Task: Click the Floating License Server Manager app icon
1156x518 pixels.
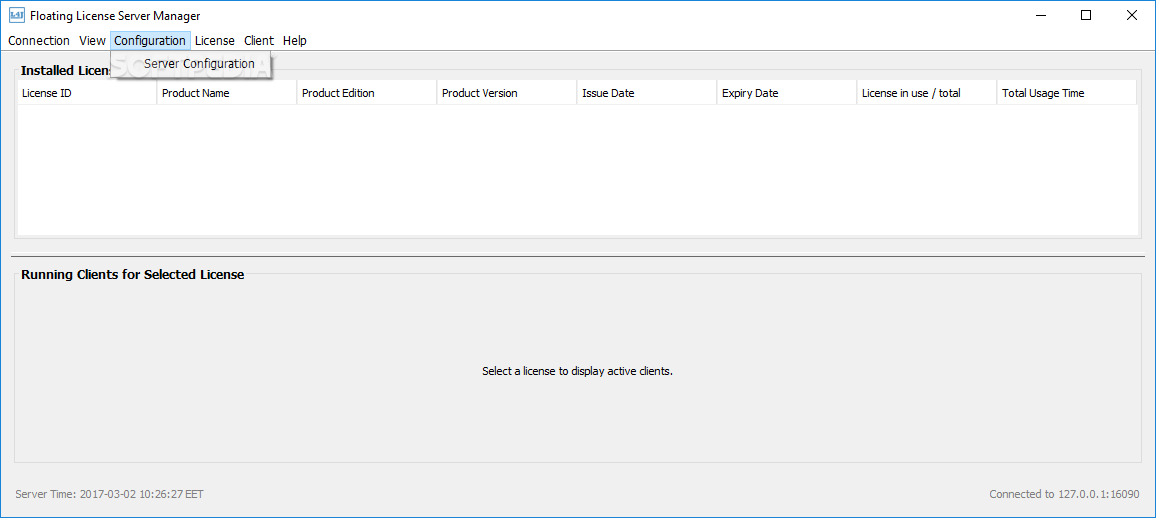Action: point(16,15)
